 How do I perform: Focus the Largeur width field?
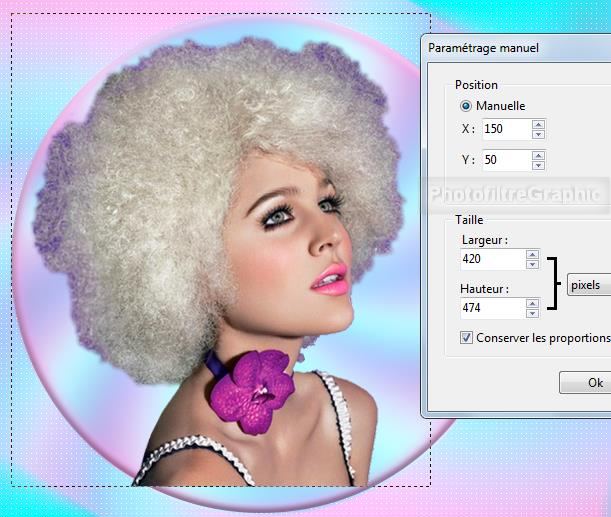click(492, 260)
